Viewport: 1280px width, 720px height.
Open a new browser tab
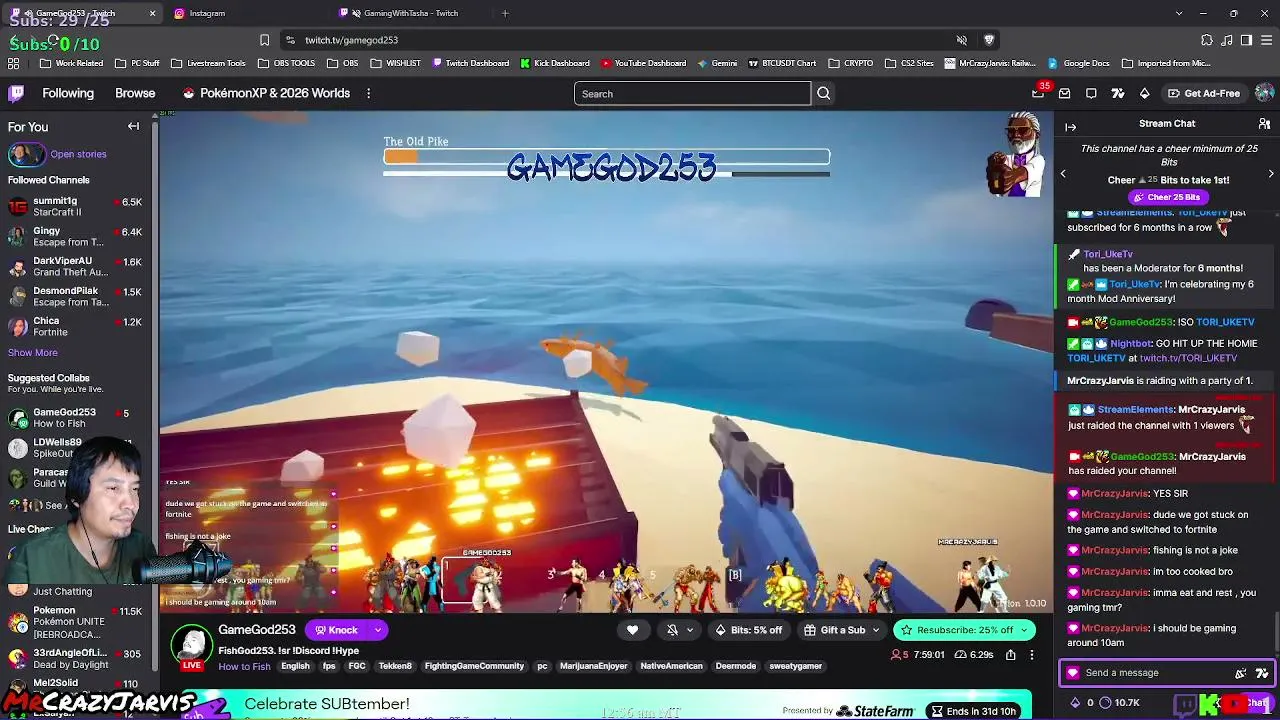(x=505, y=13)
